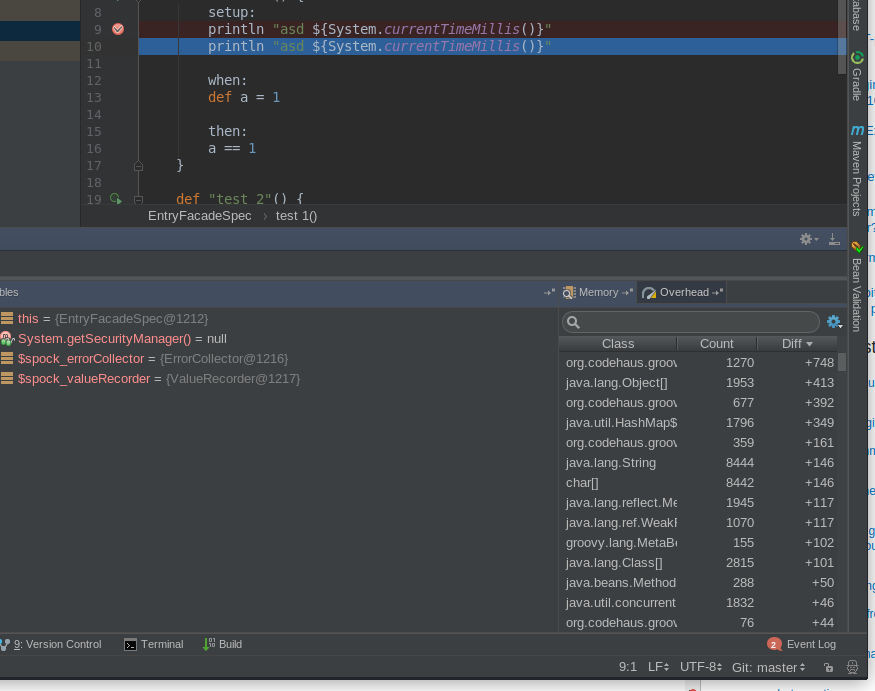
Task: Click the Gradle side tab icon
Action: click(x=857, y=57)
